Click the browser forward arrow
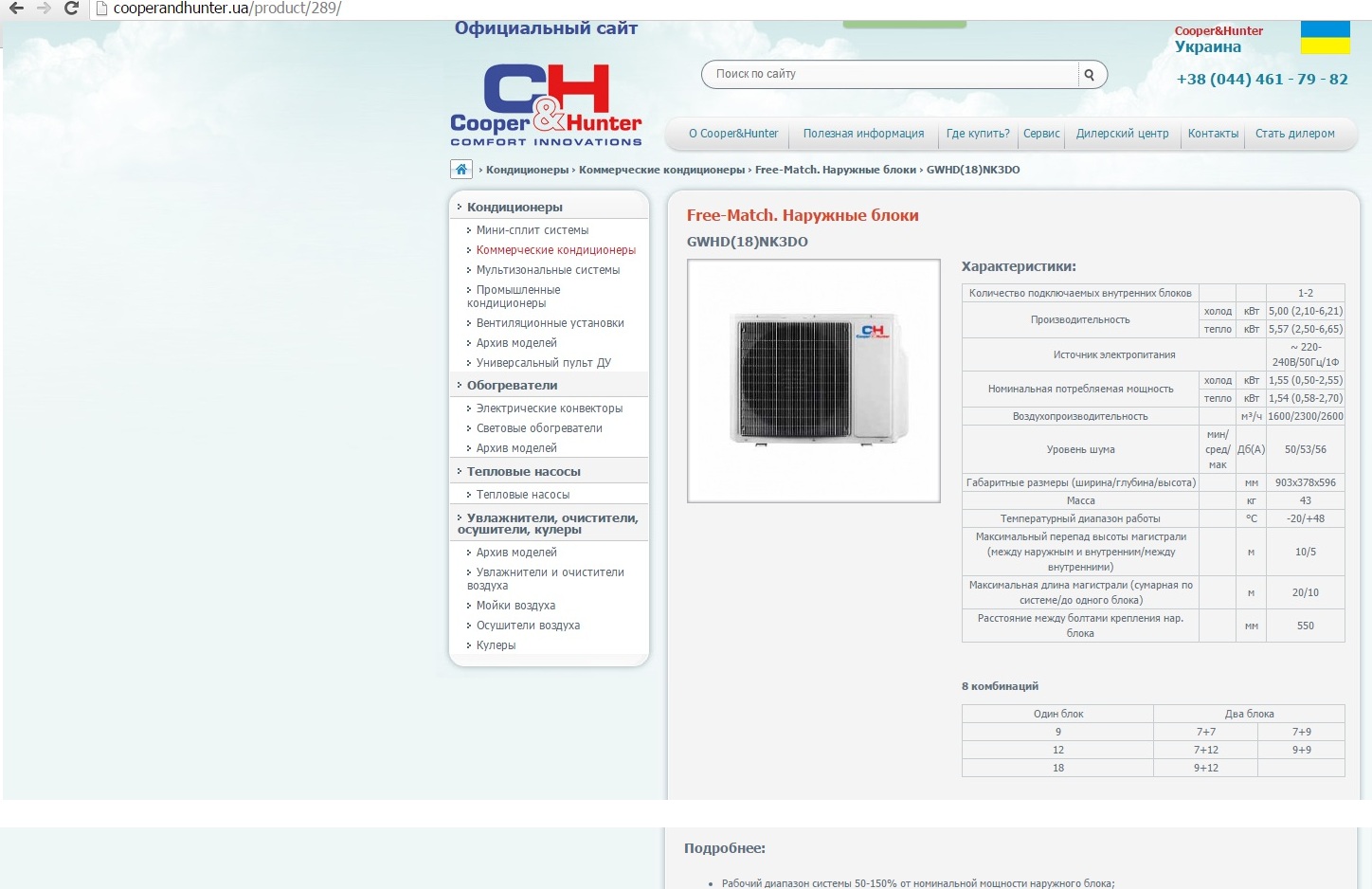The width and height of the screenshot is (1372, 889). point(44,9)
